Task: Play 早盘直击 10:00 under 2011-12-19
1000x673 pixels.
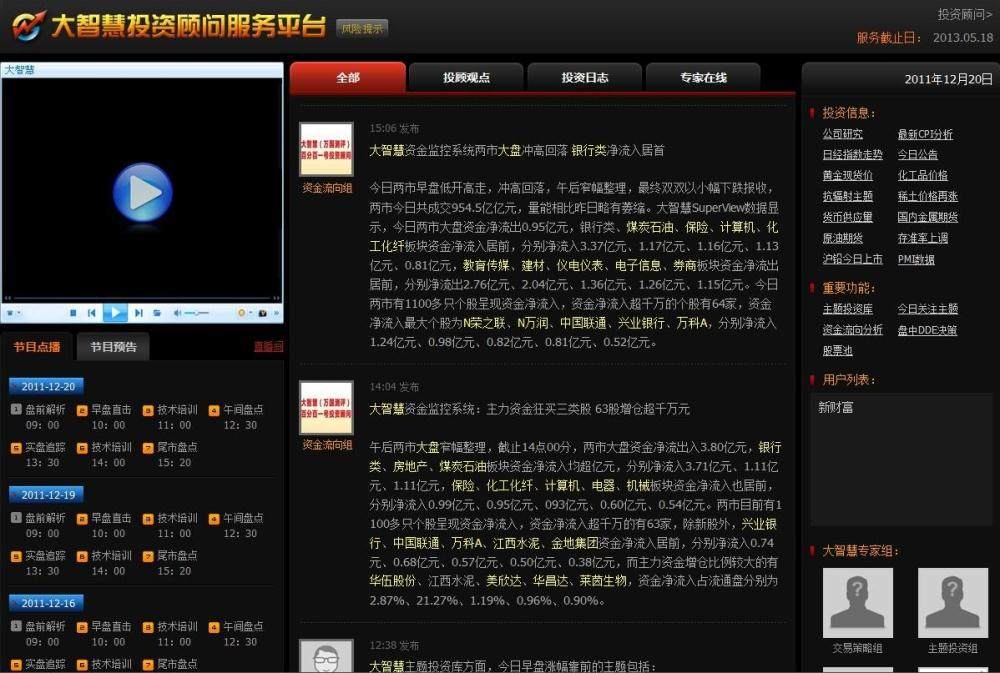Action: pos(104,525)
